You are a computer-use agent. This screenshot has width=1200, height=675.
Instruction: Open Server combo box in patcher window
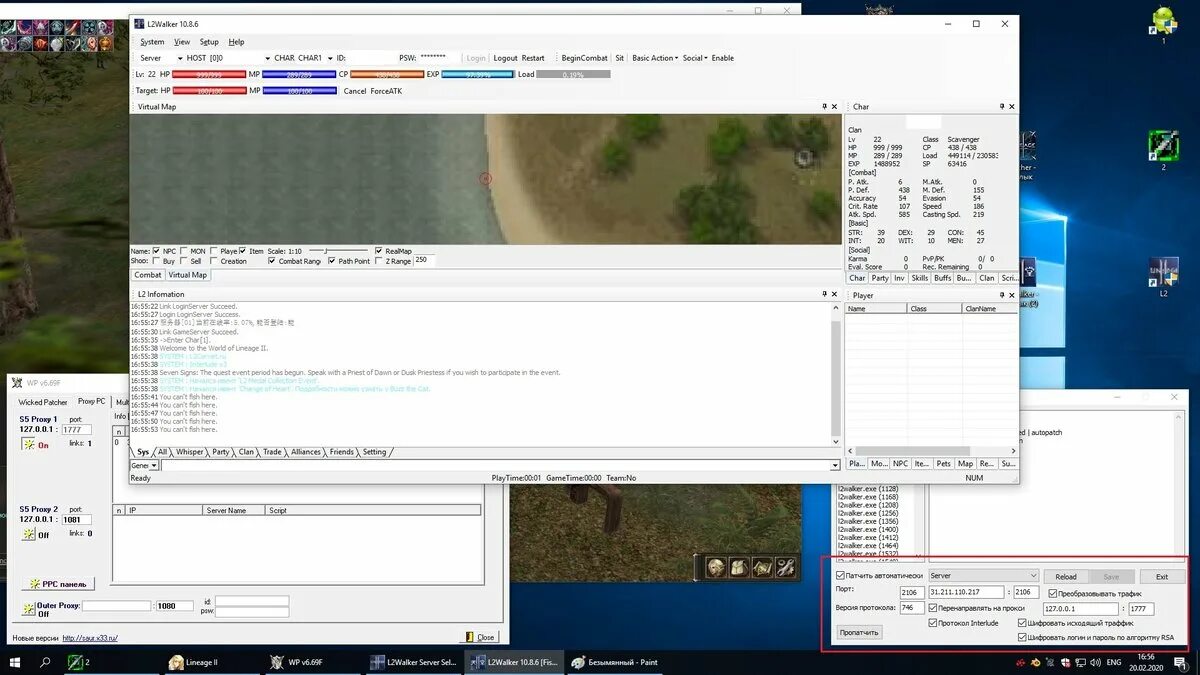click(984, 576)
